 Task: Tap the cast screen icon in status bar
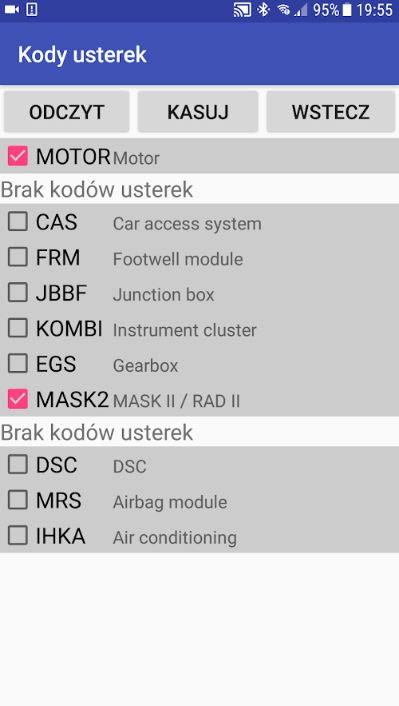[x=242, y=9]
